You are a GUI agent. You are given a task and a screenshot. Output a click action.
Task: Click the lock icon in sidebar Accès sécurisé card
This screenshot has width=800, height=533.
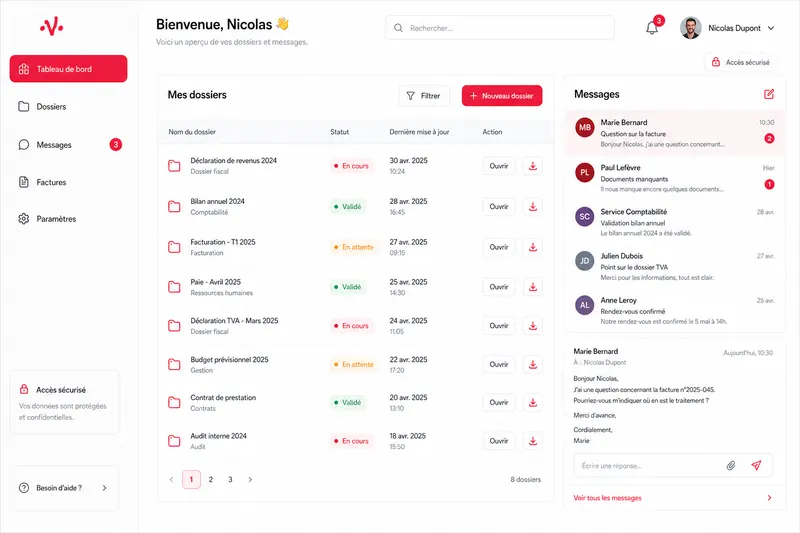pos(24,389)
